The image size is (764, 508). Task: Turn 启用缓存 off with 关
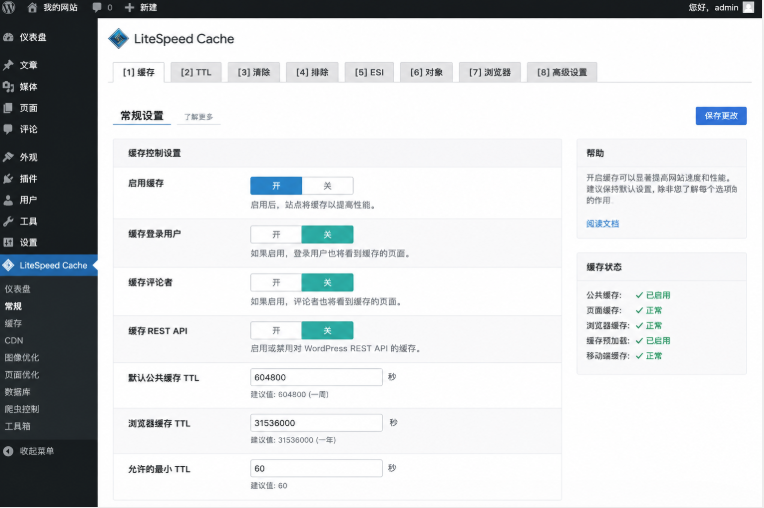(327, 186)
